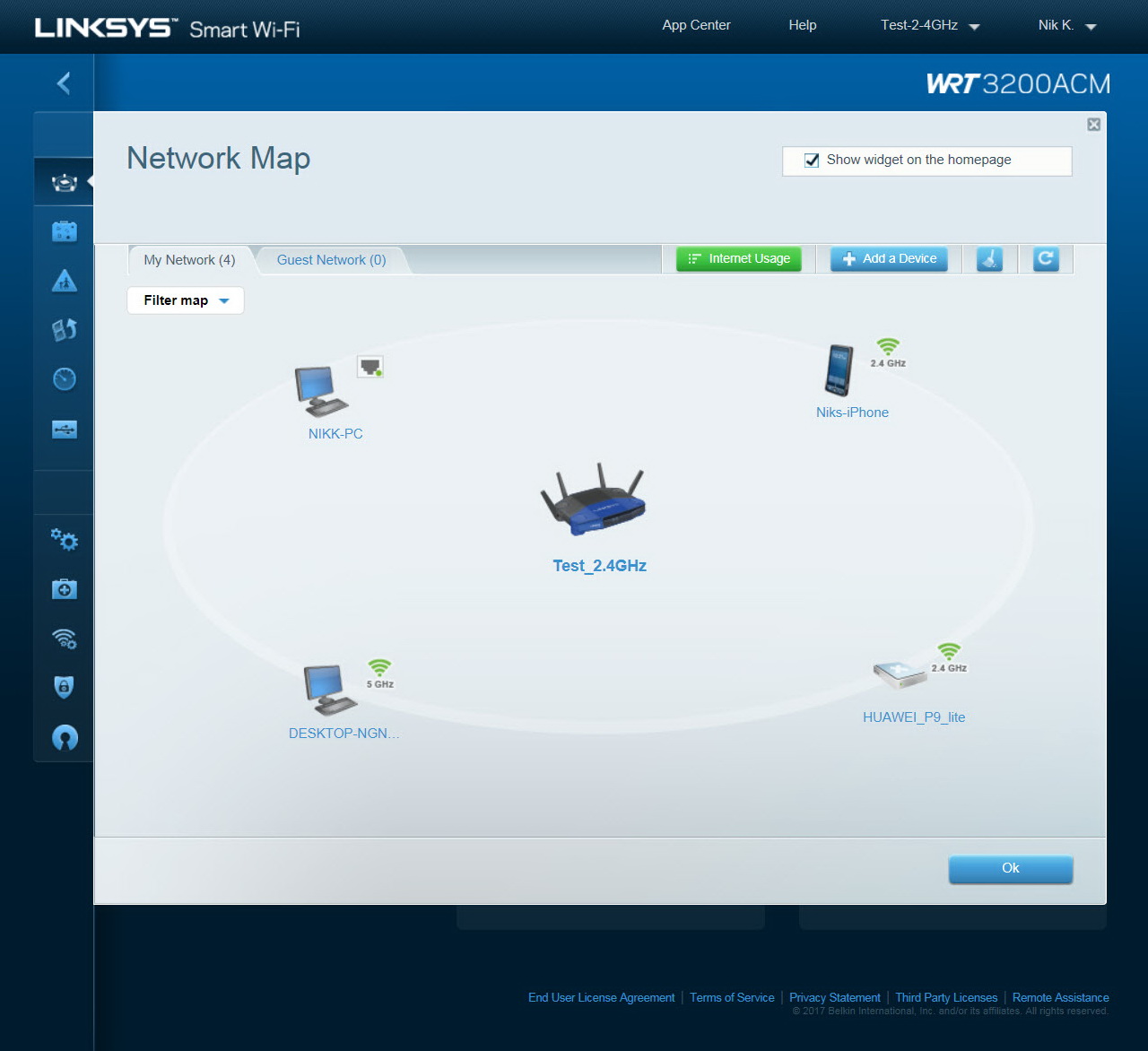Open Media Prioritization sidebar icon
The height and width of the screenshot is (1051, 1148).
(65, 330)
